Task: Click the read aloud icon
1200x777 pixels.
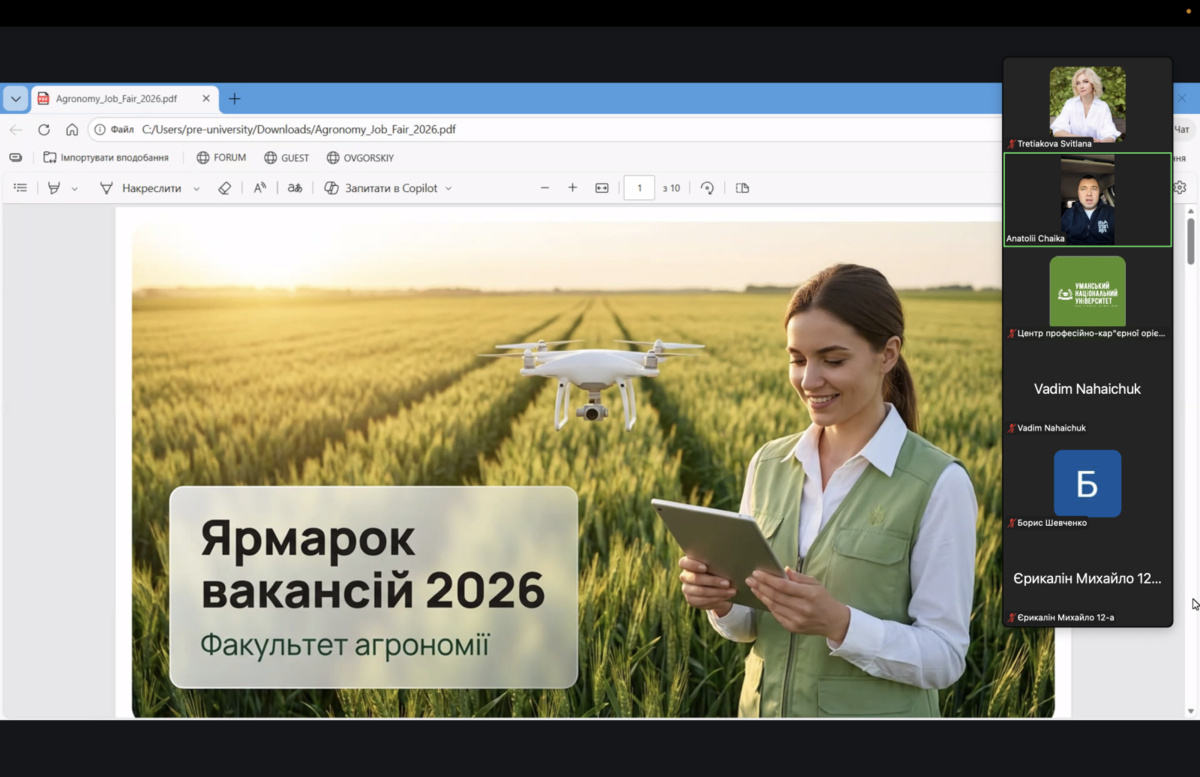Action: 260,188
